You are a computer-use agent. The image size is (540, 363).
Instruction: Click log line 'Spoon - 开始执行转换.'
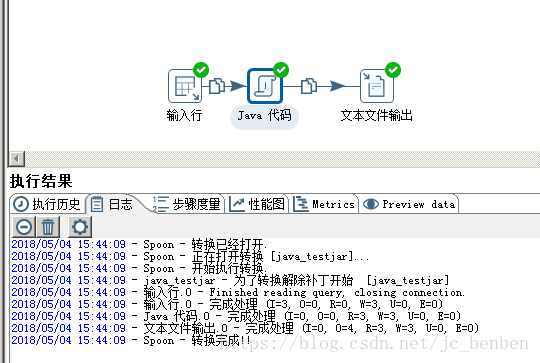[x=139, y=268]
